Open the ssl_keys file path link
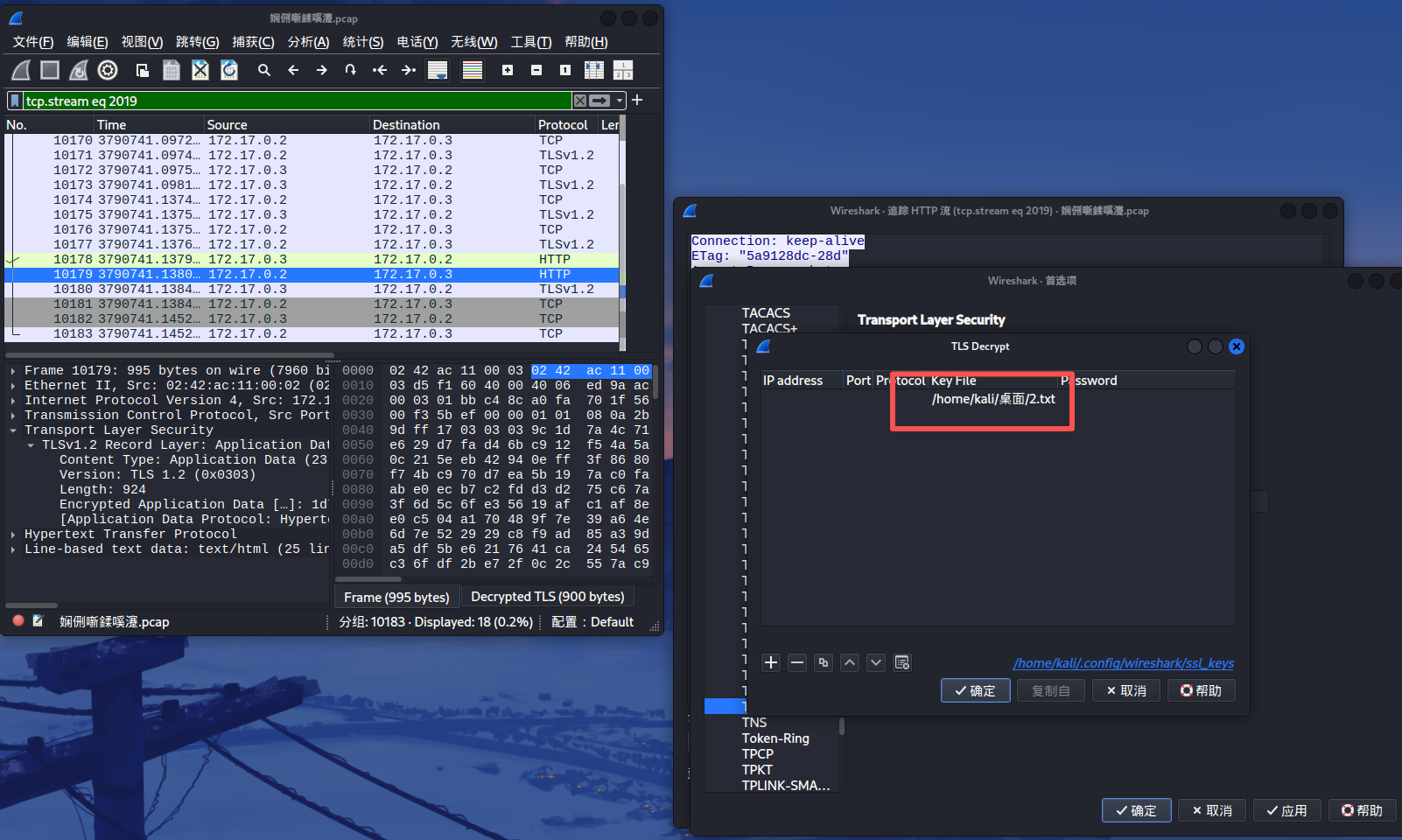 click(x=1123, y=663)
